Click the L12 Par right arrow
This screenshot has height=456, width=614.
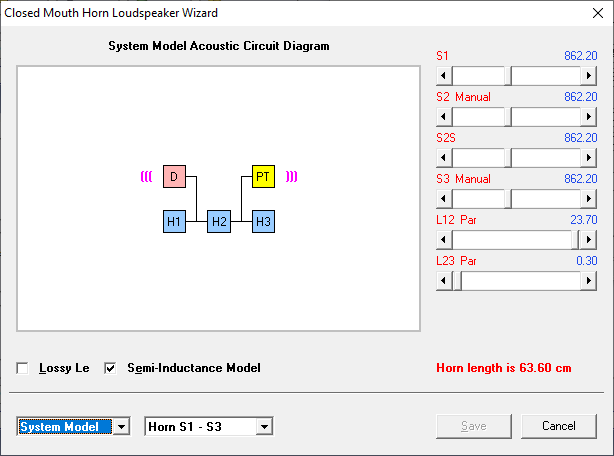pos(588,240)
